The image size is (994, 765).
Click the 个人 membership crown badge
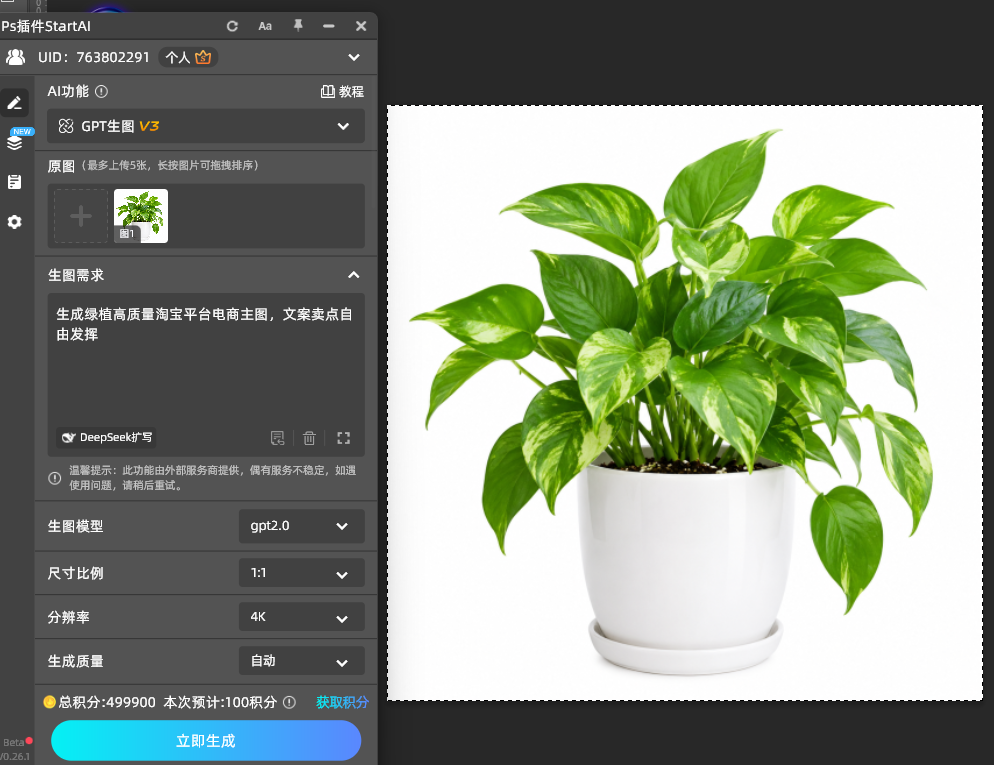[188, 57]
